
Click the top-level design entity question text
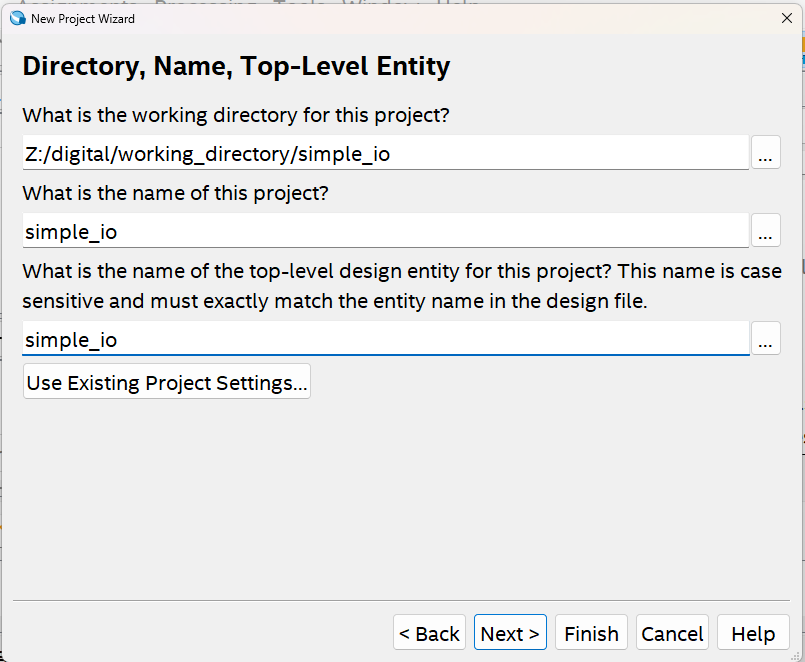[402, 286]
